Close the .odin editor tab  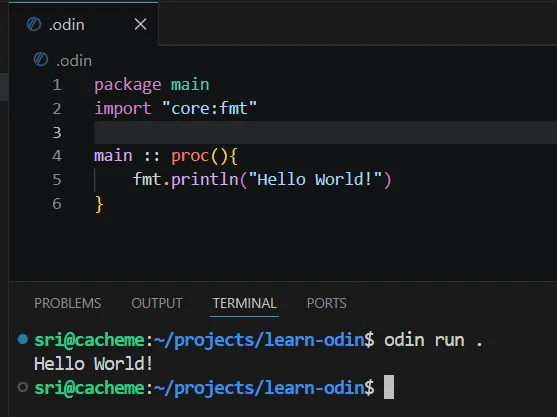click(141, 25)
